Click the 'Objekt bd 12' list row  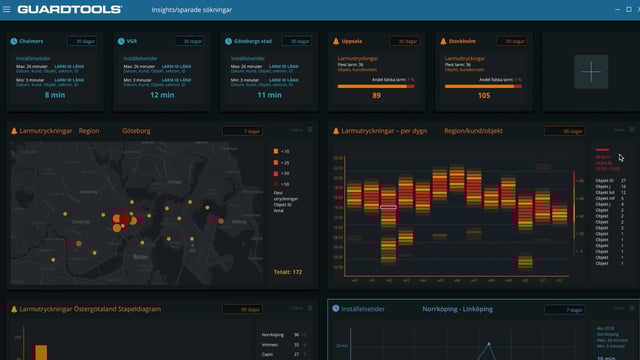pyautogui.click(x=611, y=192)
